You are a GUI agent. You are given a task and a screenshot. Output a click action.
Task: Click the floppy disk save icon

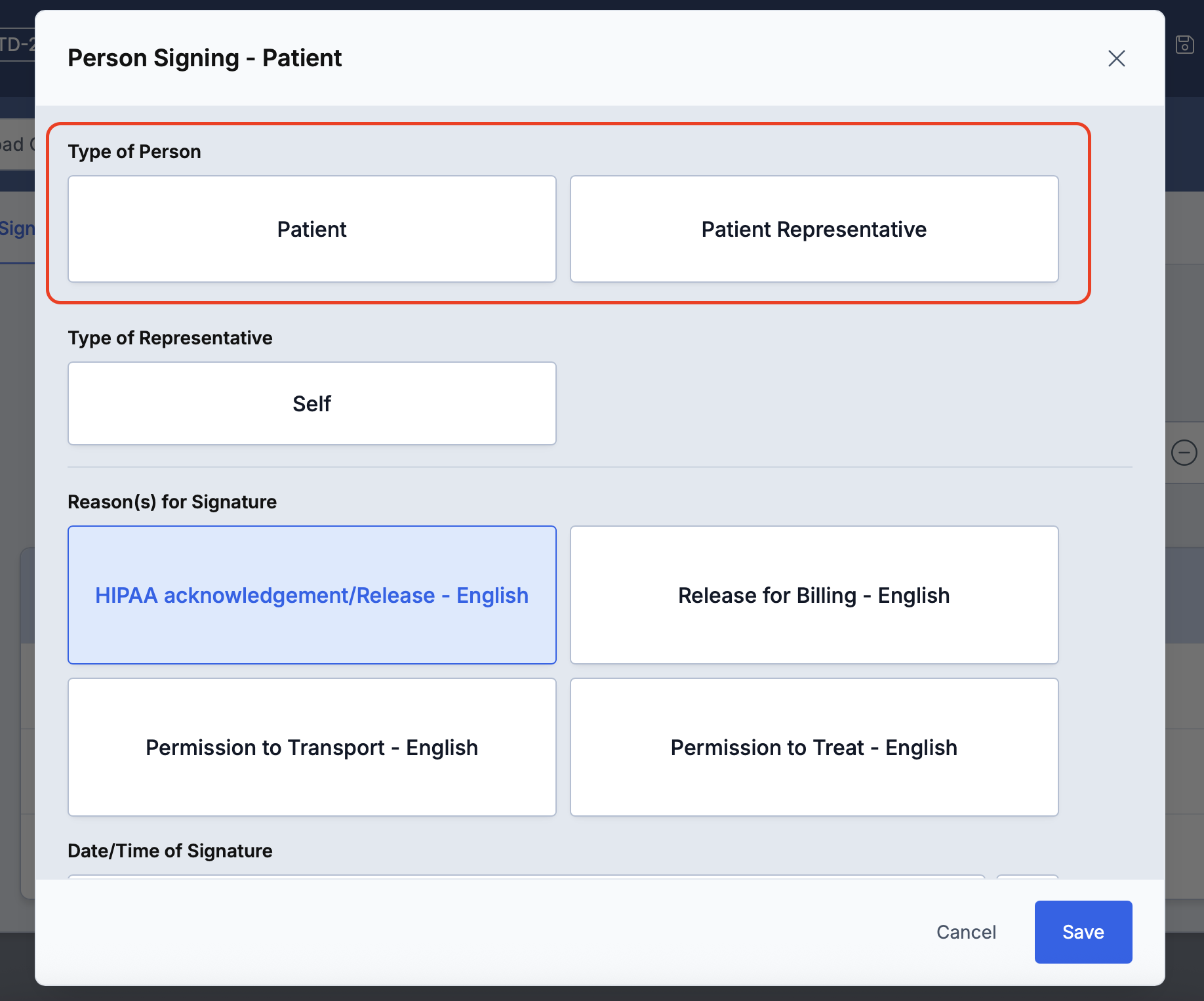(1184, 45)
